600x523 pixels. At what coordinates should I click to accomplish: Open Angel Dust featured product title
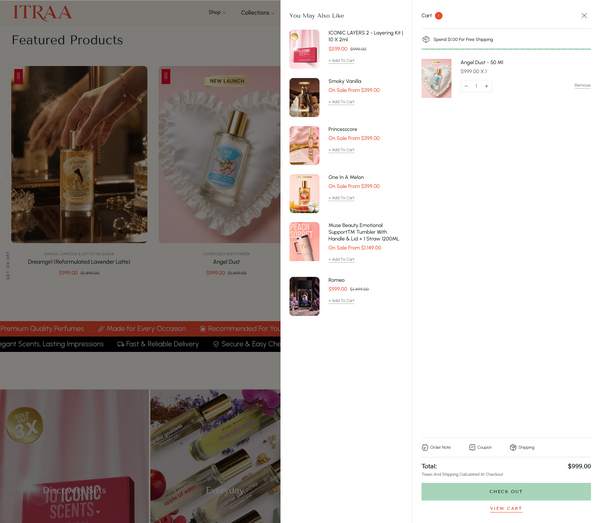226,262
